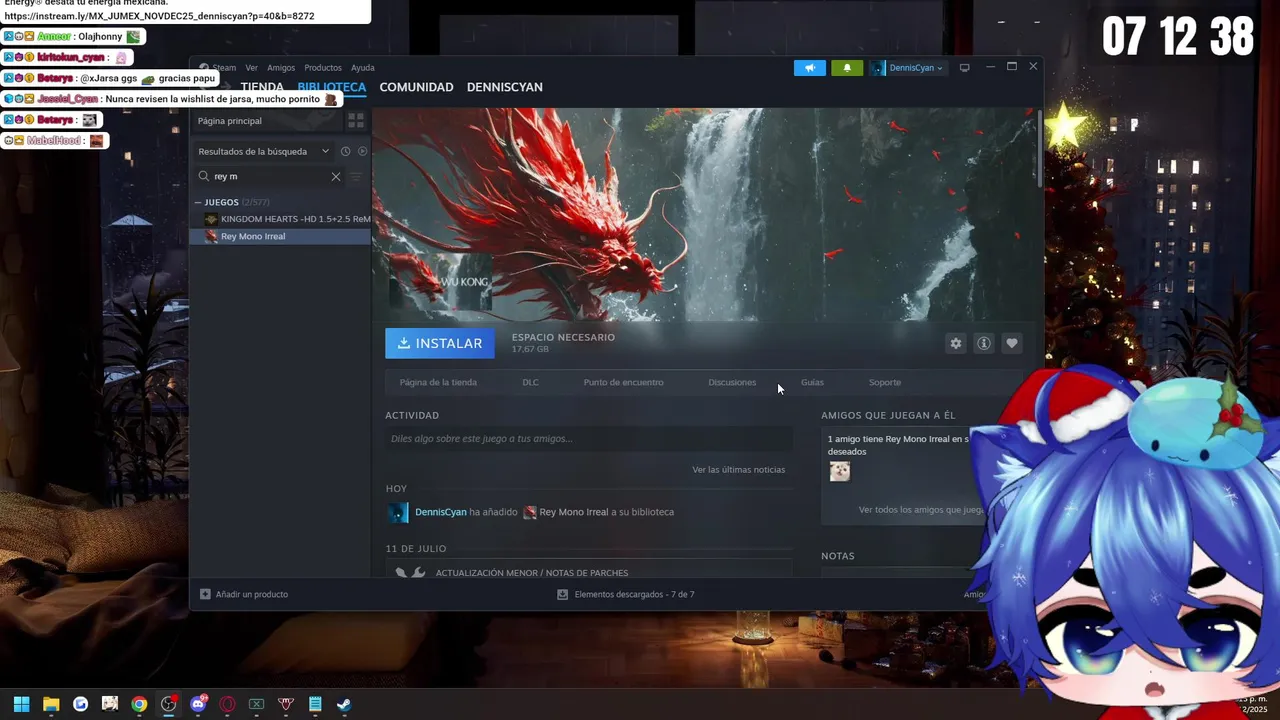Click Elementos descargados - 7 de 7
The width and height of the screenshot is (1280, 720).
coord(634,594)
